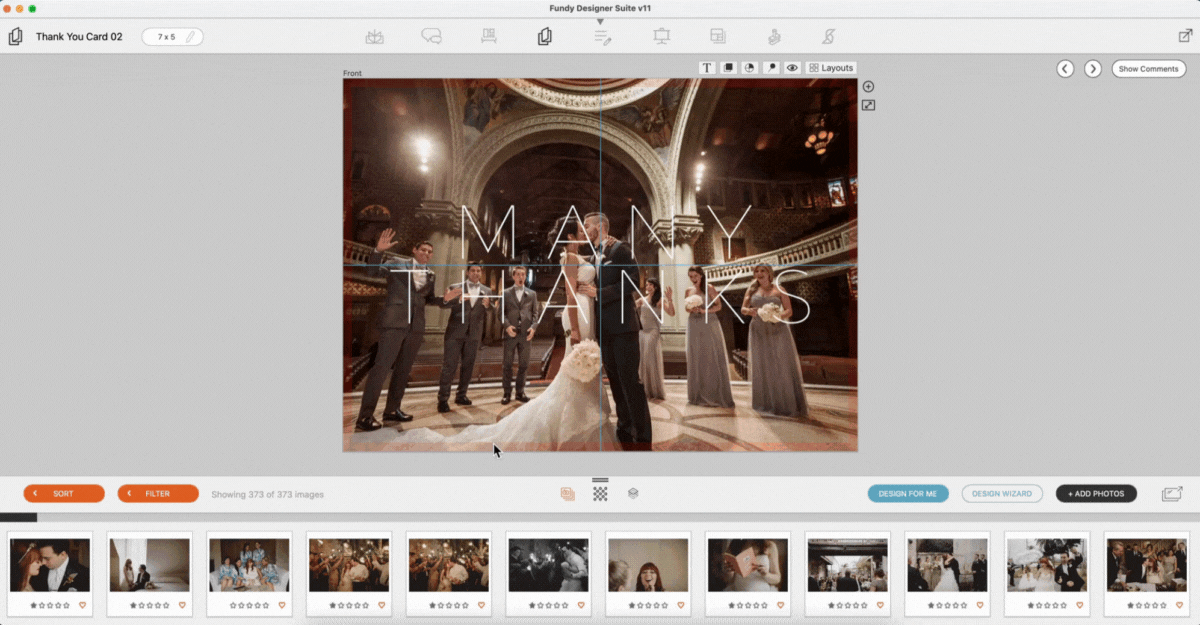
Task: Favorite the window couple photo with heart
Action: pos(182,606)
